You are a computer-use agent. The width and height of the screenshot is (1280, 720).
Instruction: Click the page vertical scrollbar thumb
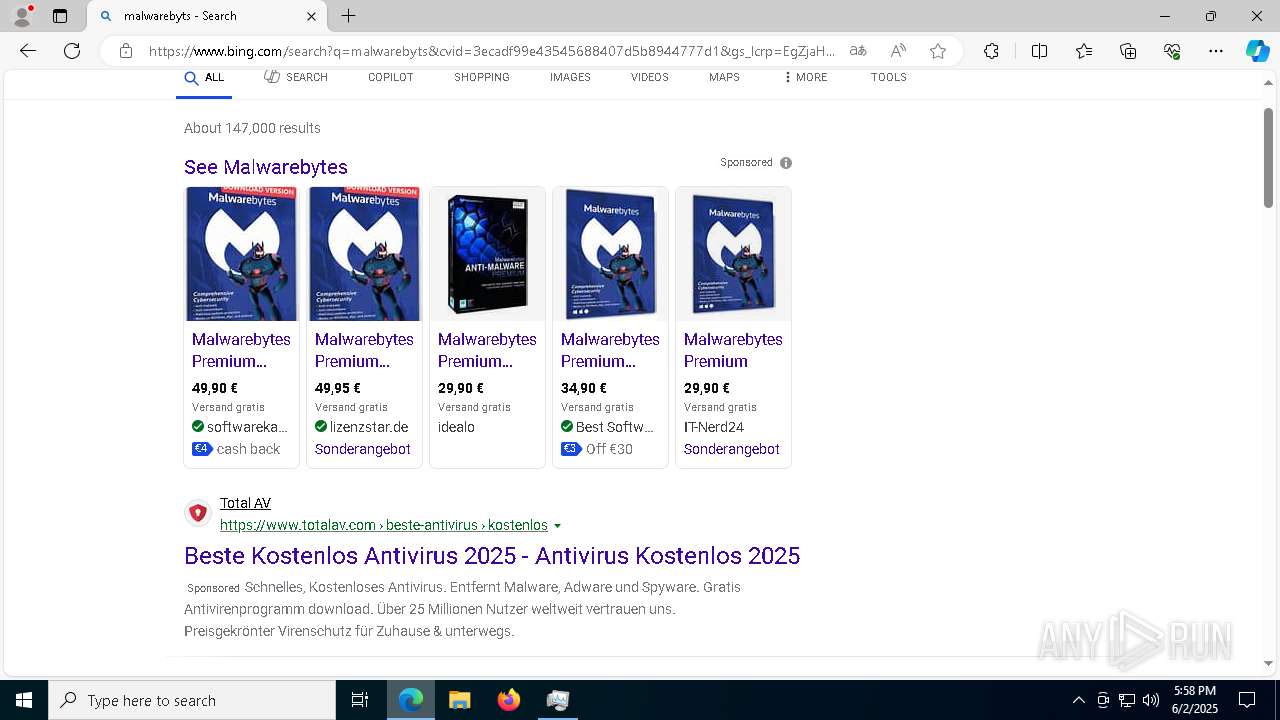pyautogui.click(x=1268, y=158)
